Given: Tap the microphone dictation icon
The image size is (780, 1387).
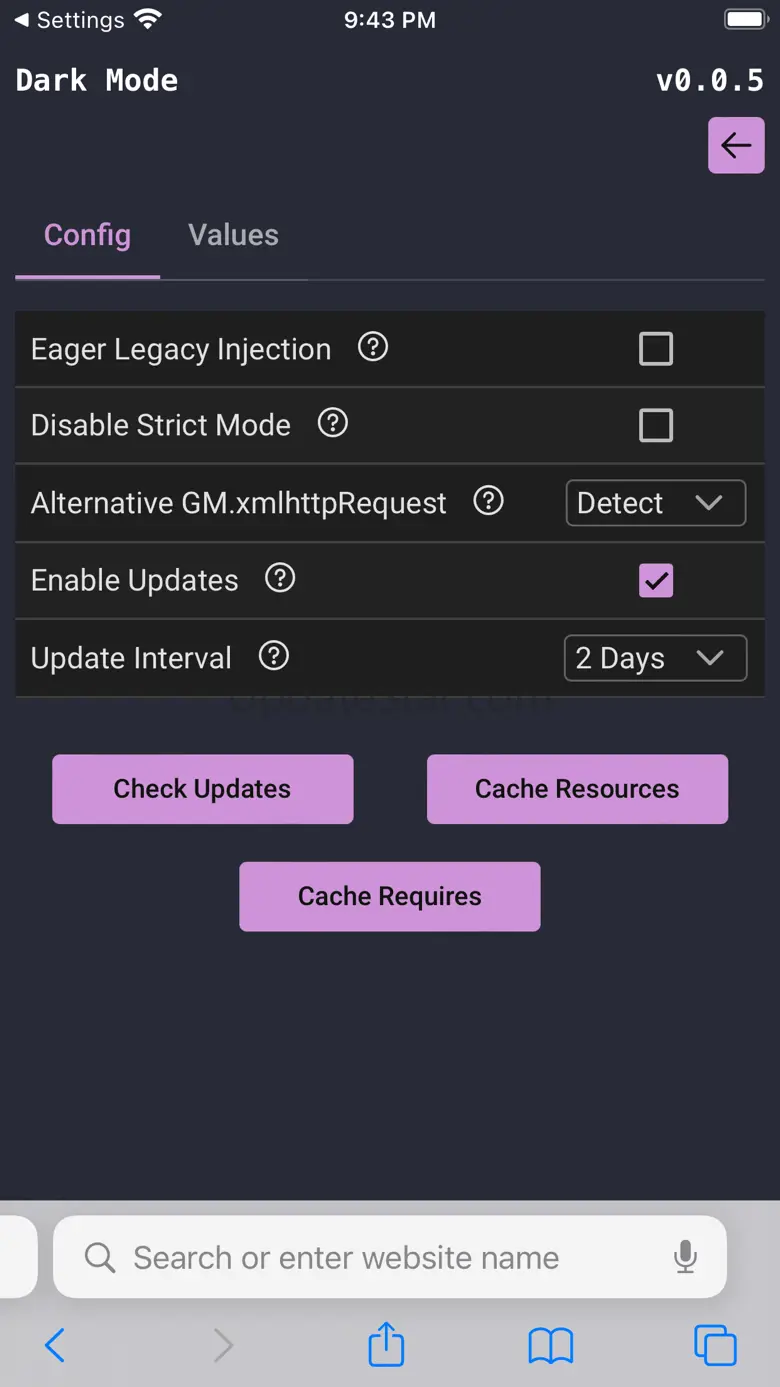Looking at the screenshot, I should tap(685, 1257).
